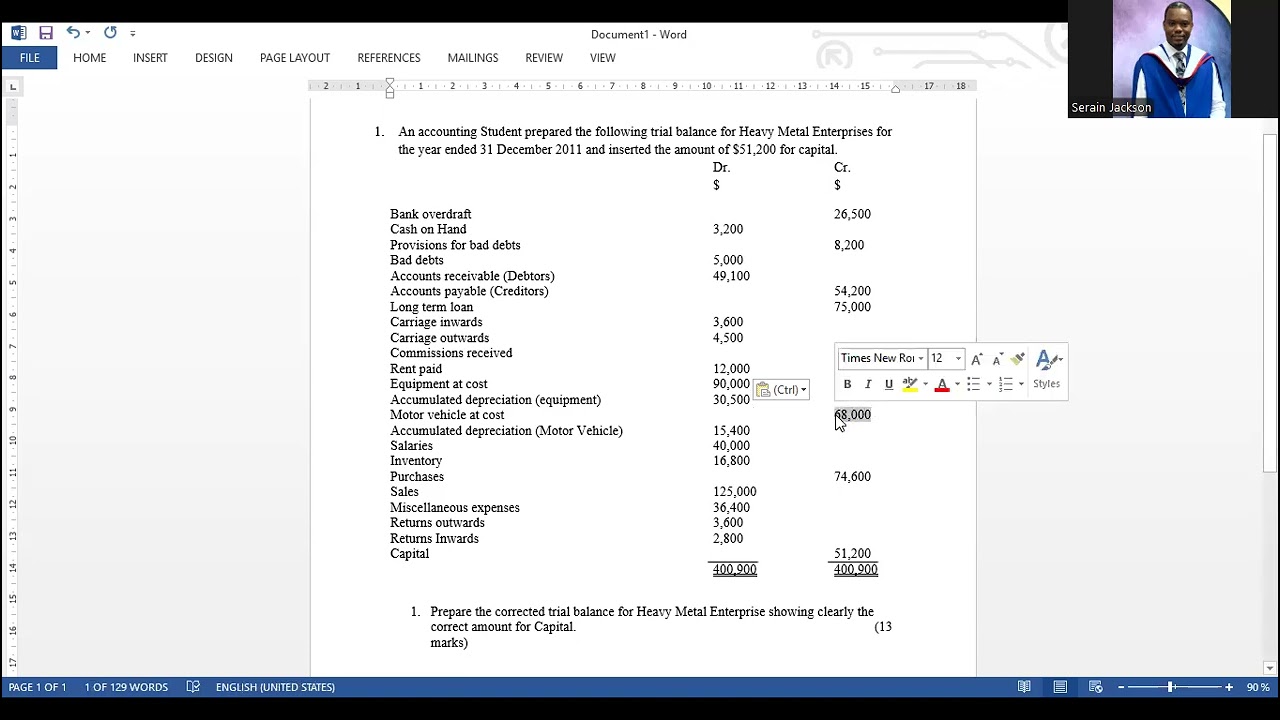
Task: Open the REFERENCES tab
Action: click(x=389, y=58)
